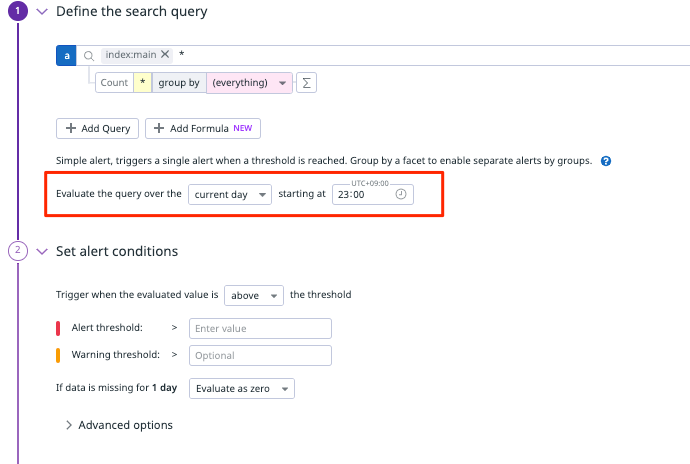Click the step 2 circle marker
This screenshot has width=690, height=464.
click(18, 251)
